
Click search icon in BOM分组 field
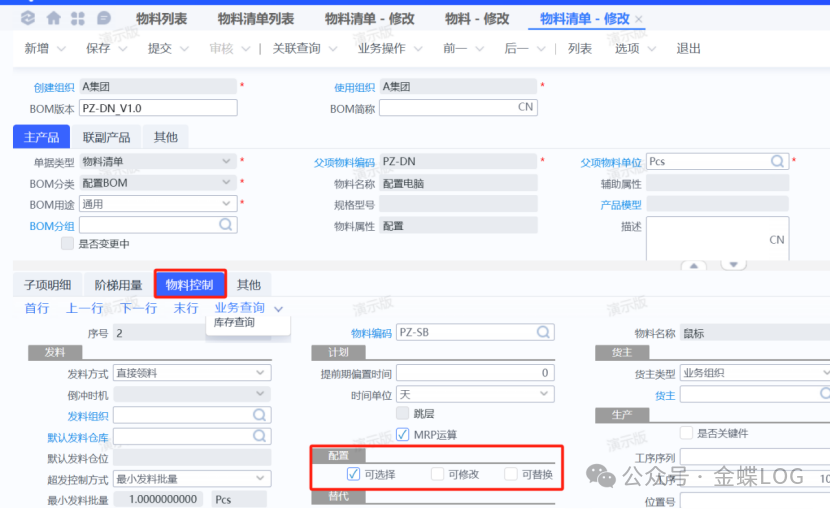[x=226, y=226]
